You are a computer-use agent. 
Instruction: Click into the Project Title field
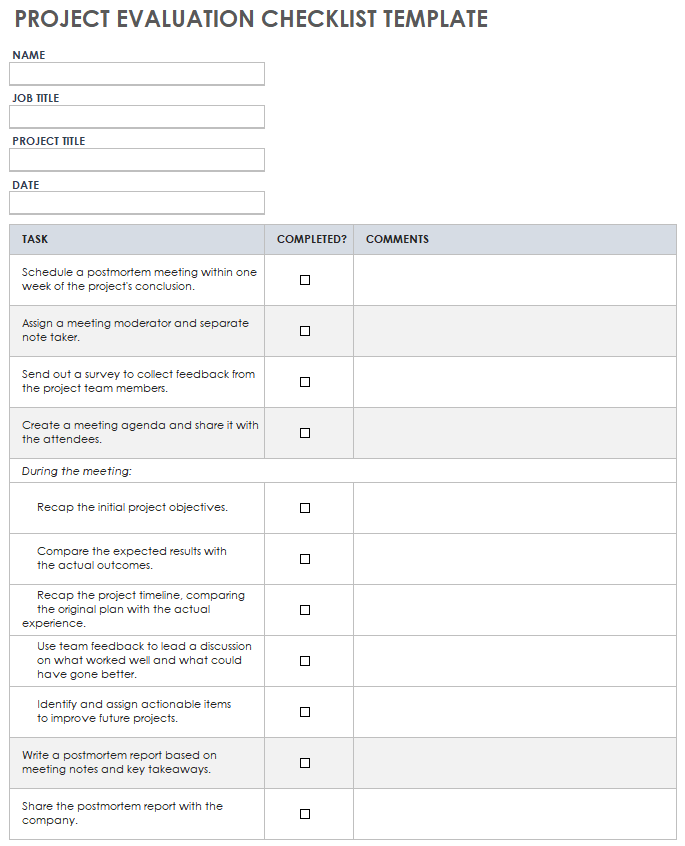pos(137,160)
